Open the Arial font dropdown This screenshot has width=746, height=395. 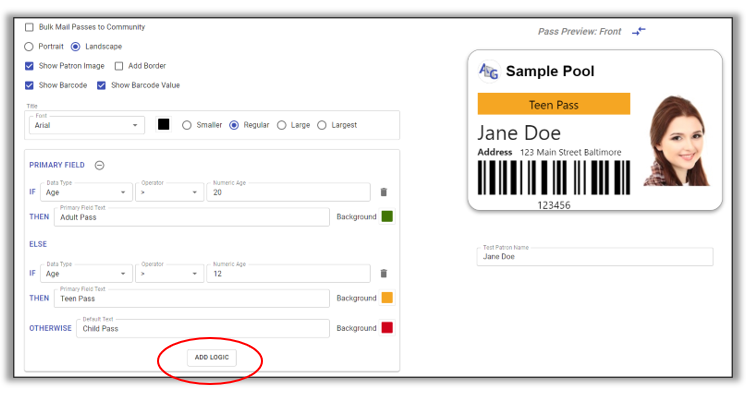pos(87,125)
